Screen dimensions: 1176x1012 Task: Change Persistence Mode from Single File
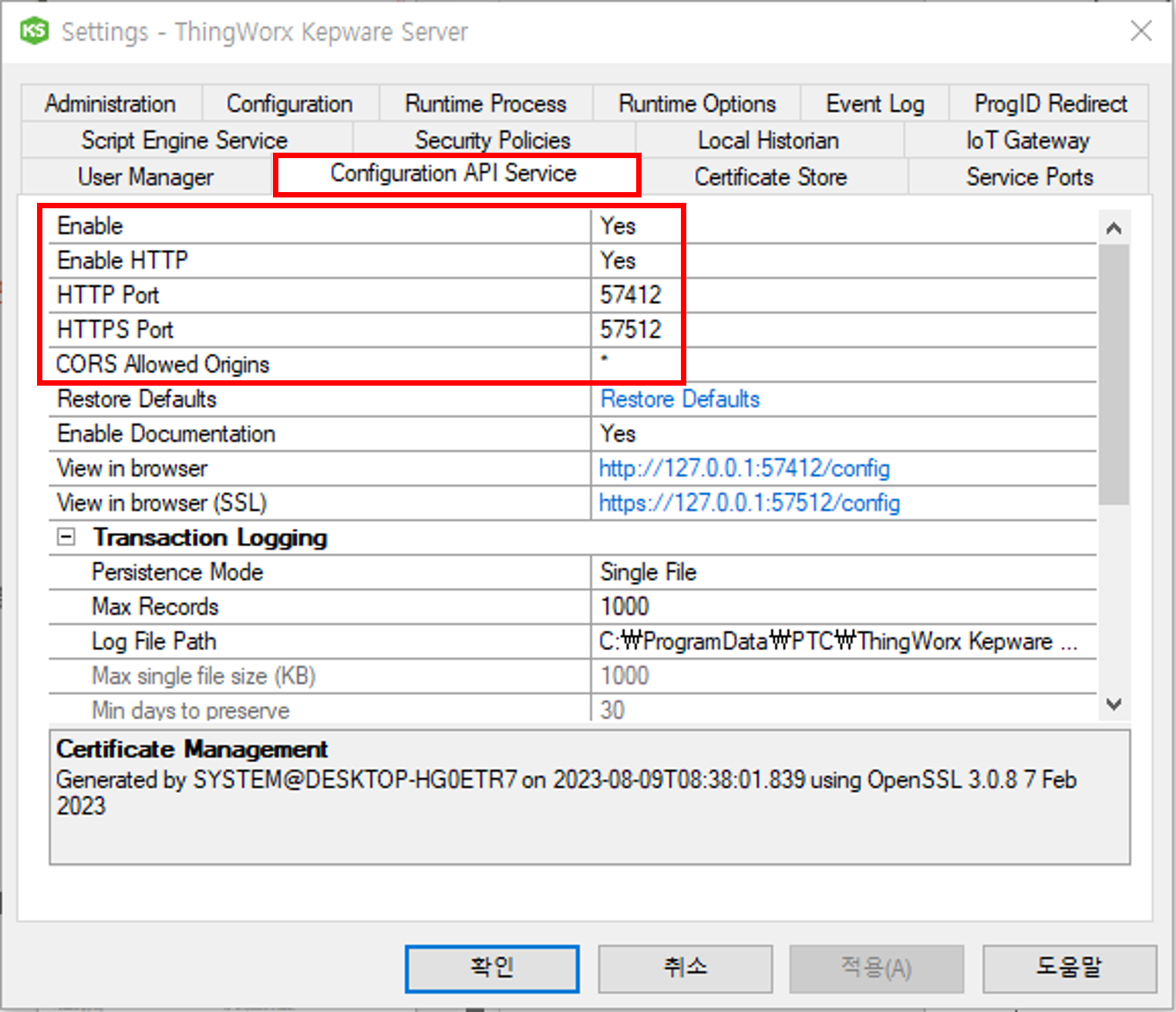point(844,572)
